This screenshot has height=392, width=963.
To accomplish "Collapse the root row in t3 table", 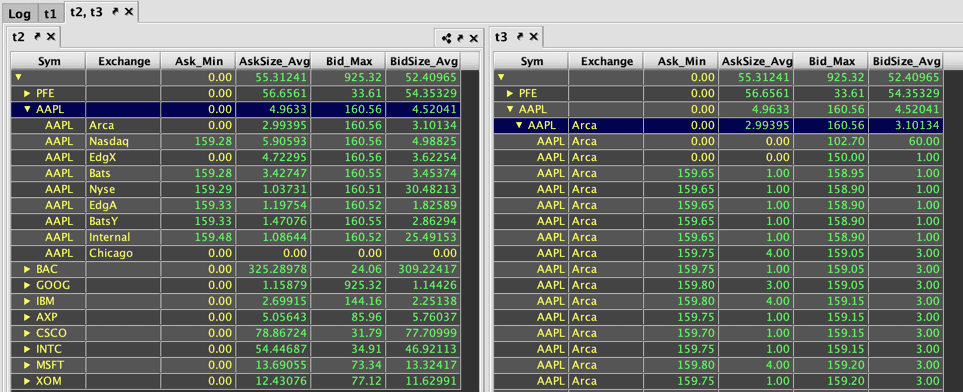I will point(501,77).
